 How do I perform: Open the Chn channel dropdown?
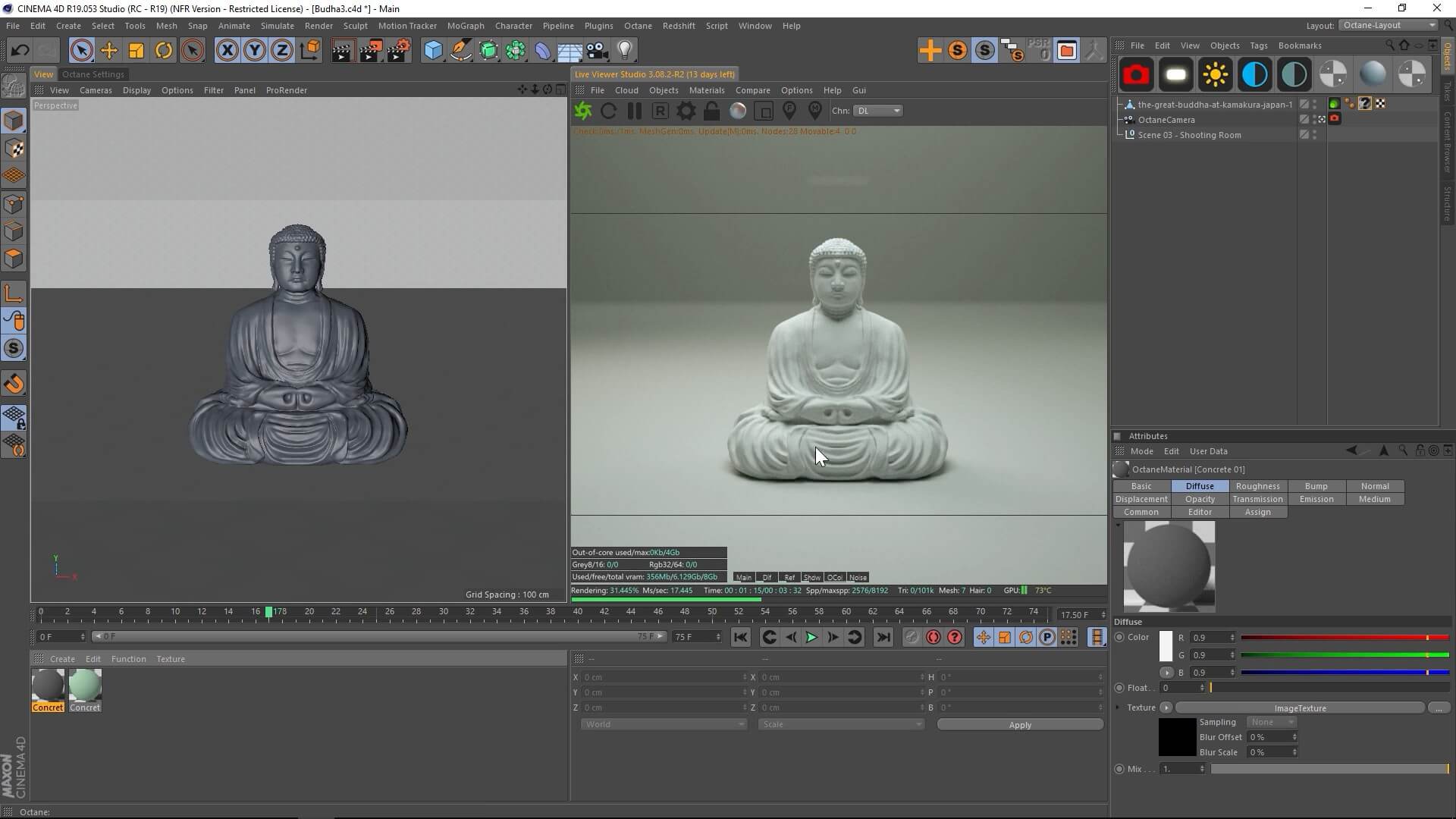(x=879, y=111)
